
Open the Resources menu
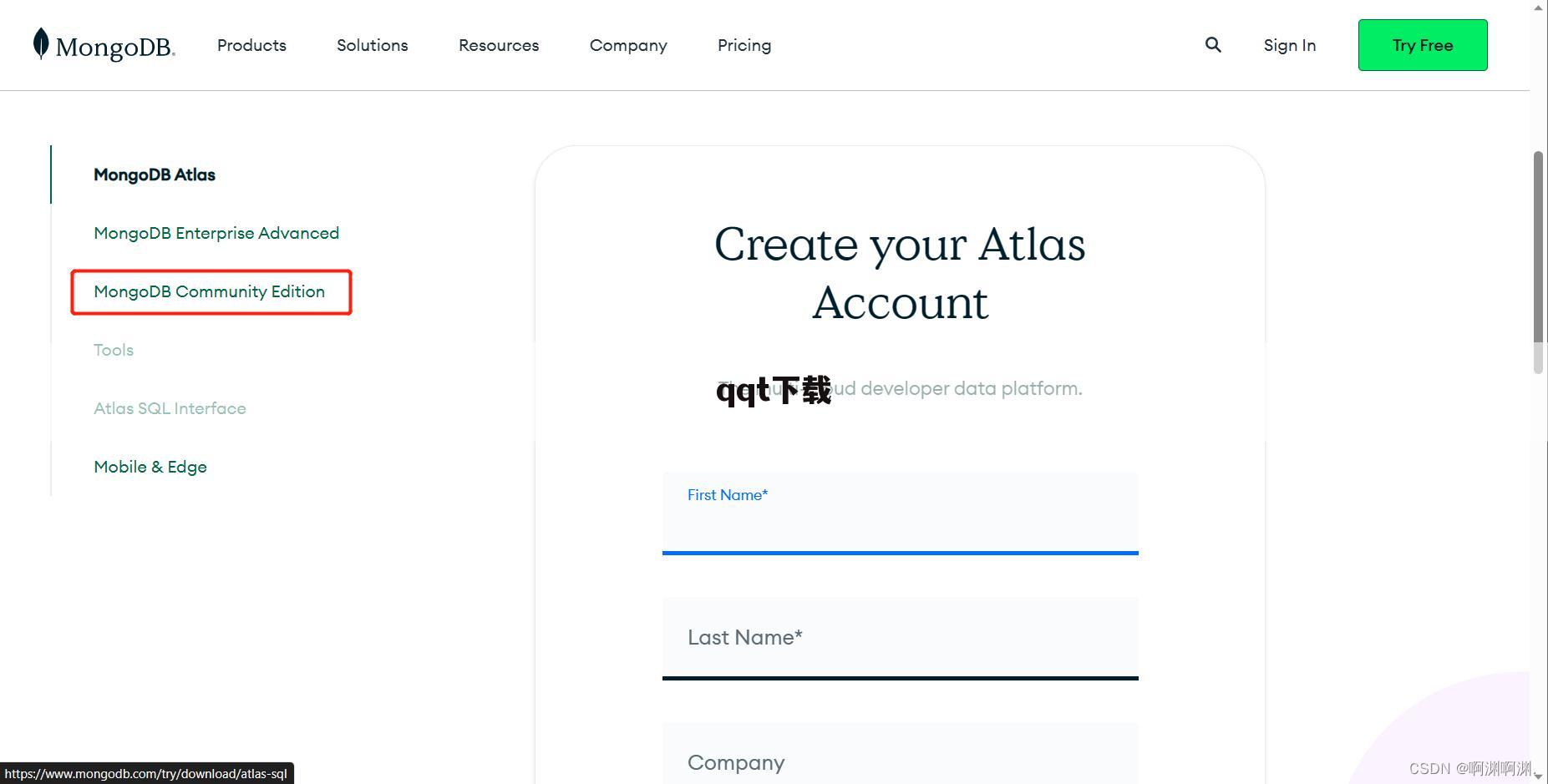point(499,45)
